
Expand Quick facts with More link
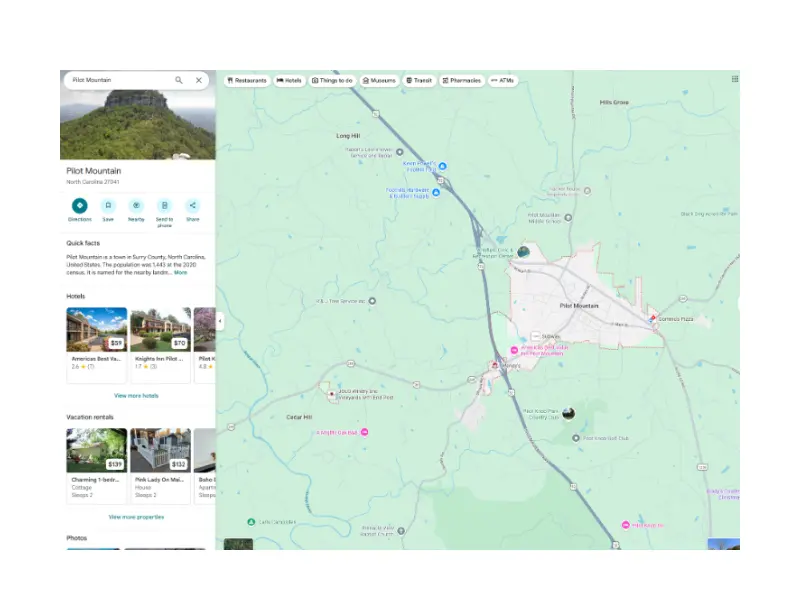coord(181,272)
